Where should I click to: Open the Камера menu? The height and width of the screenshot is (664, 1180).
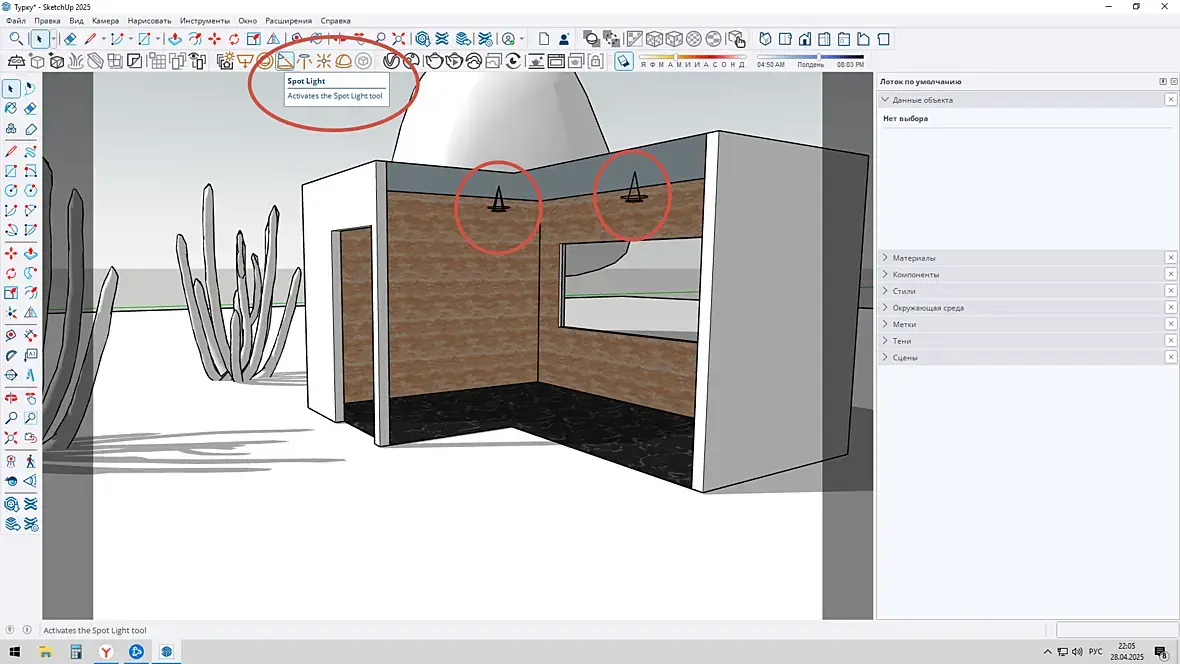105,20
